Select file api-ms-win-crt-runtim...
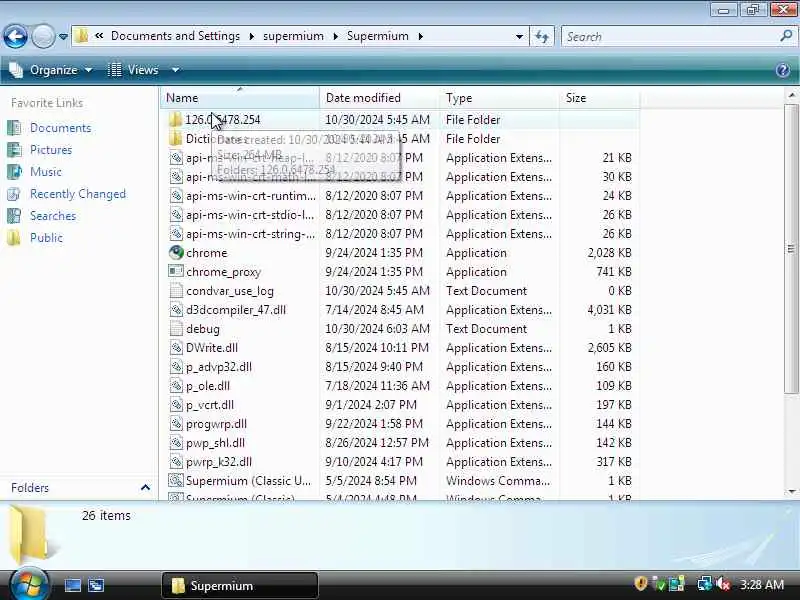800x600 pixels. (x=251, y=196)
